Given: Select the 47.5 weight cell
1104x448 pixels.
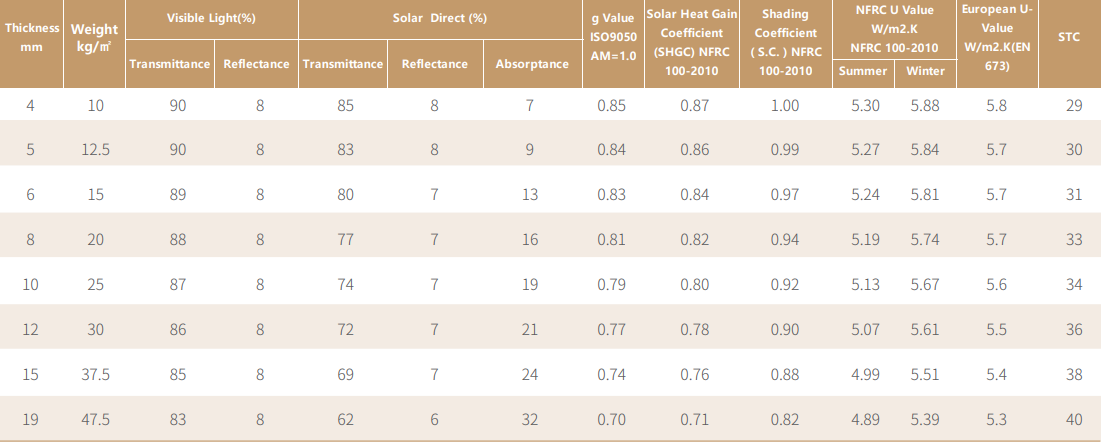Looking at the screenshot, I should [x=96, y=420].
